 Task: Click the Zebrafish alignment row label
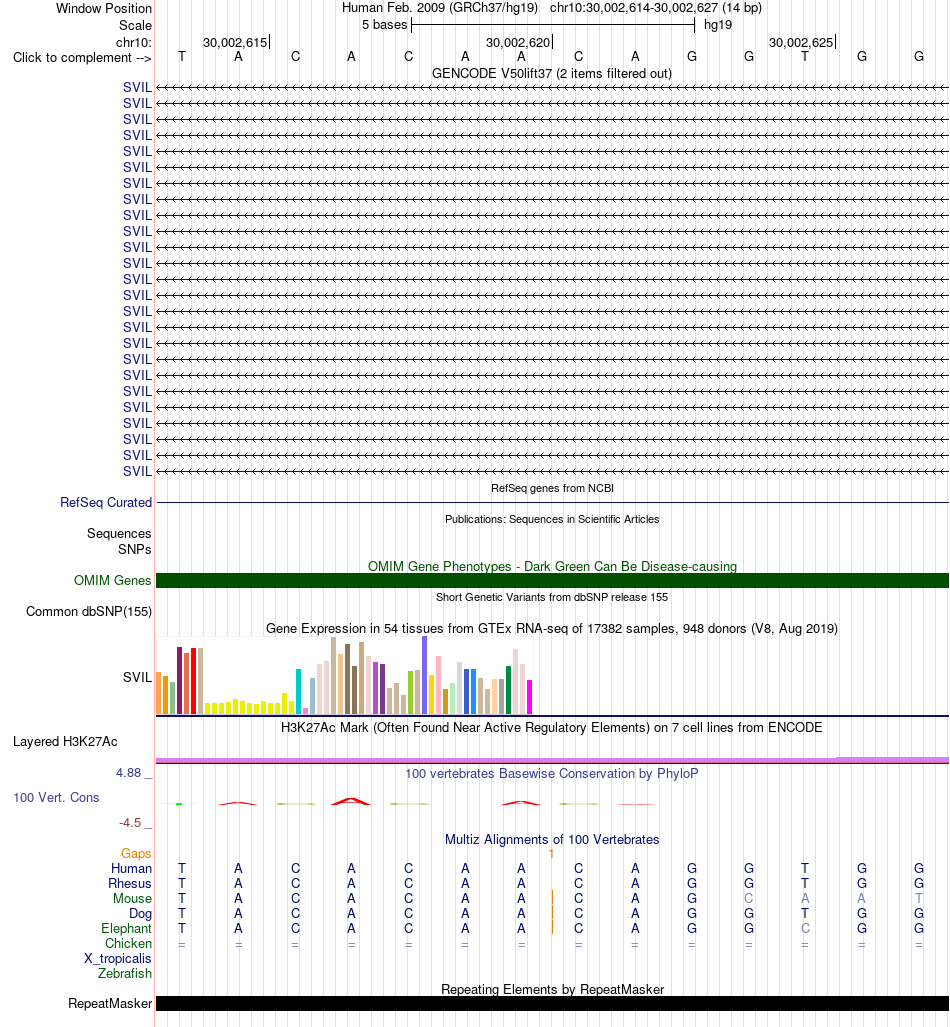(125, 974)
